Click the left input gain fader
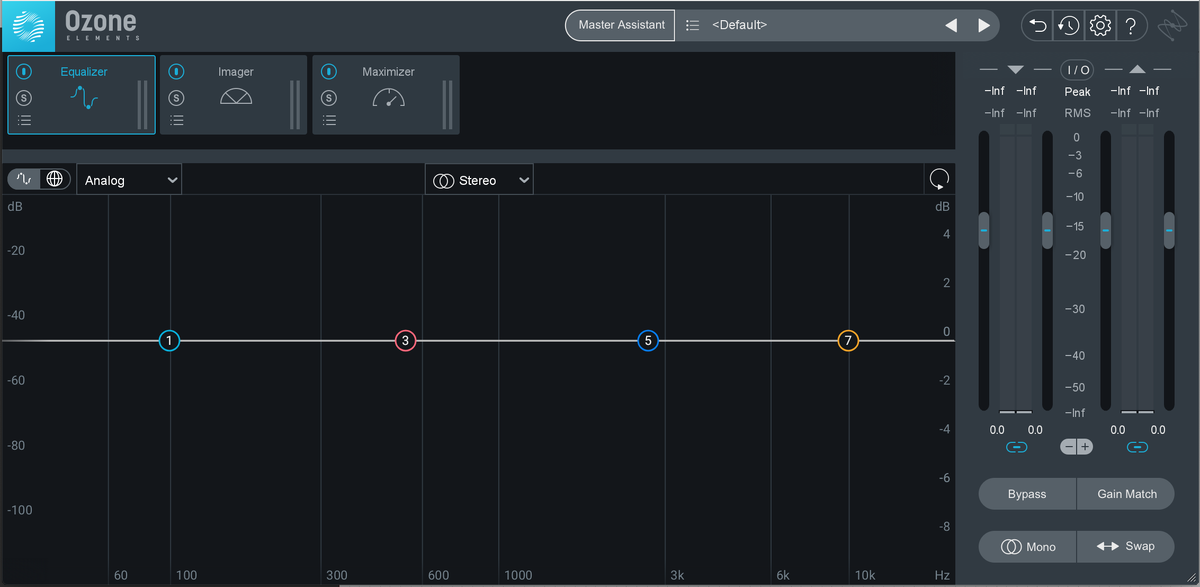Image resolution: width=1200 pixels, height=587 pixels. [984, 230]
